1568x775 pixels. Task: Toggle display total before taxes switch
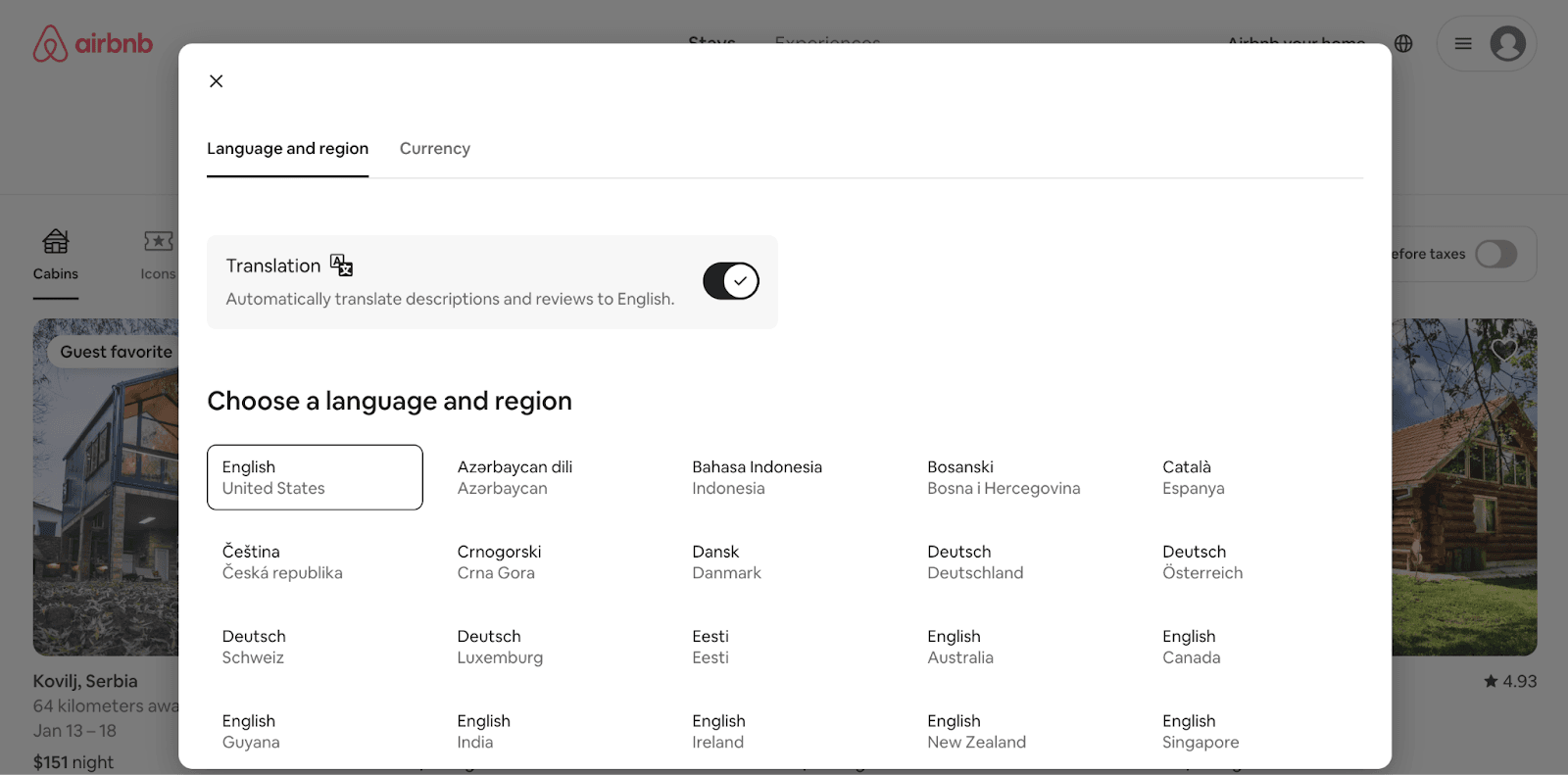click(1495, 255)
